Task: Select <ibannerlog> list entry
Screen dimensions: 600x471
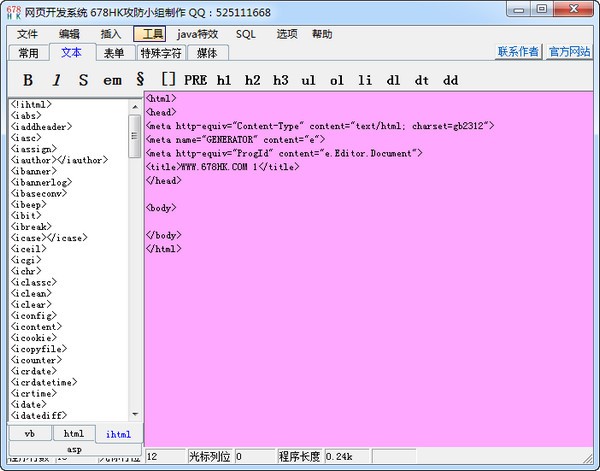Action: [x=41, y=182]
